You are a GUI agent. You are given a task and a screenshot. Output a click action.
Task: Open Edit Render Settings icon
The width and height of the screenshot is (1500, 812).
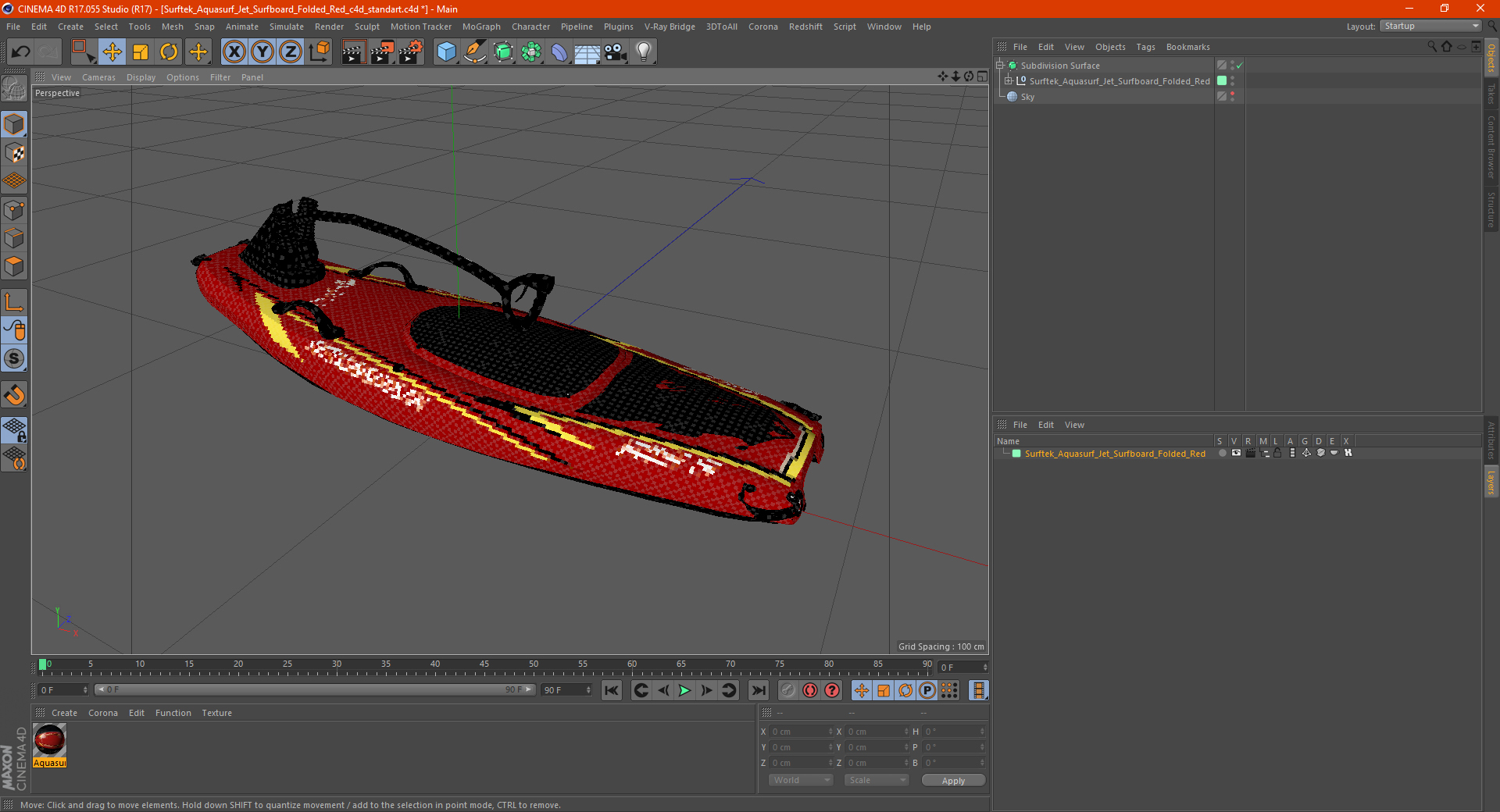[x=411, y=52]
